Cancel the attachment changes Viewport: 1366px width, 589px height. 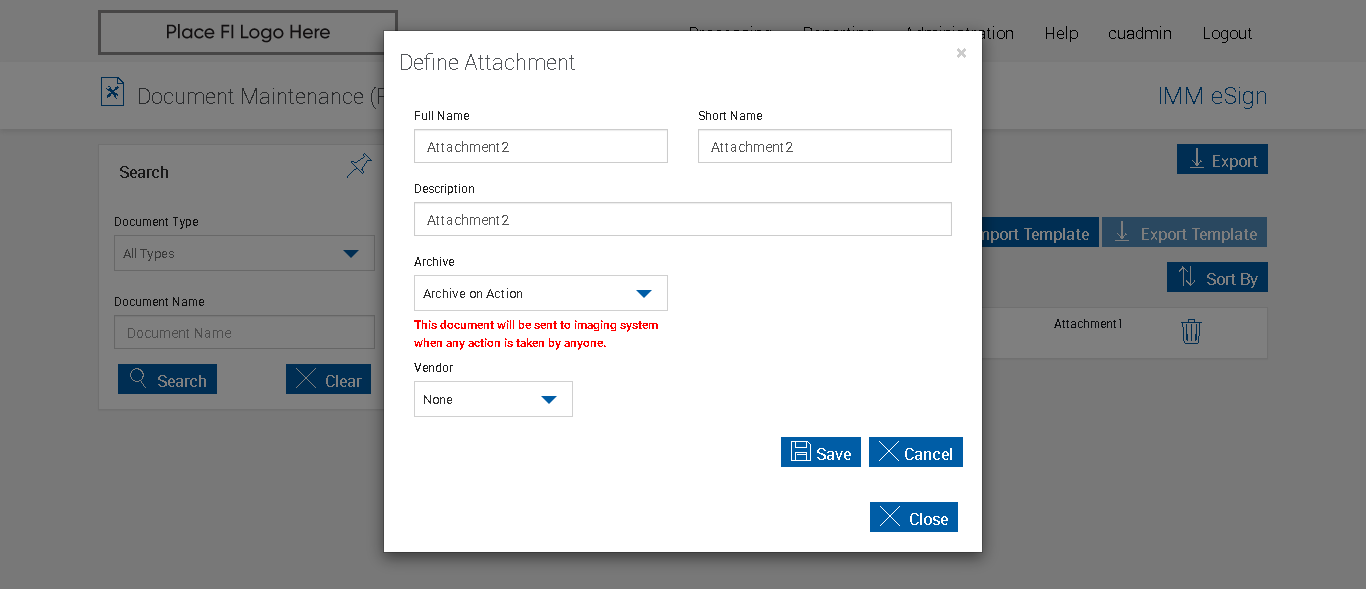[915, 453]
